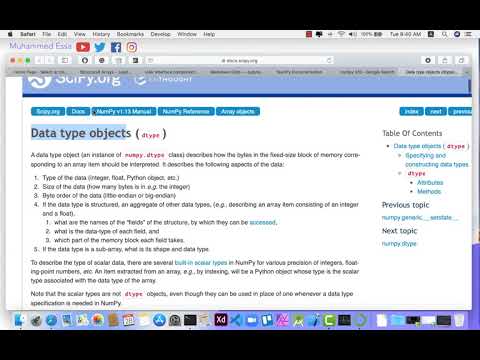Switch to the Broadcast Arrays tab
The width and height of the screenshot is (480, 360).
[105, 72]
